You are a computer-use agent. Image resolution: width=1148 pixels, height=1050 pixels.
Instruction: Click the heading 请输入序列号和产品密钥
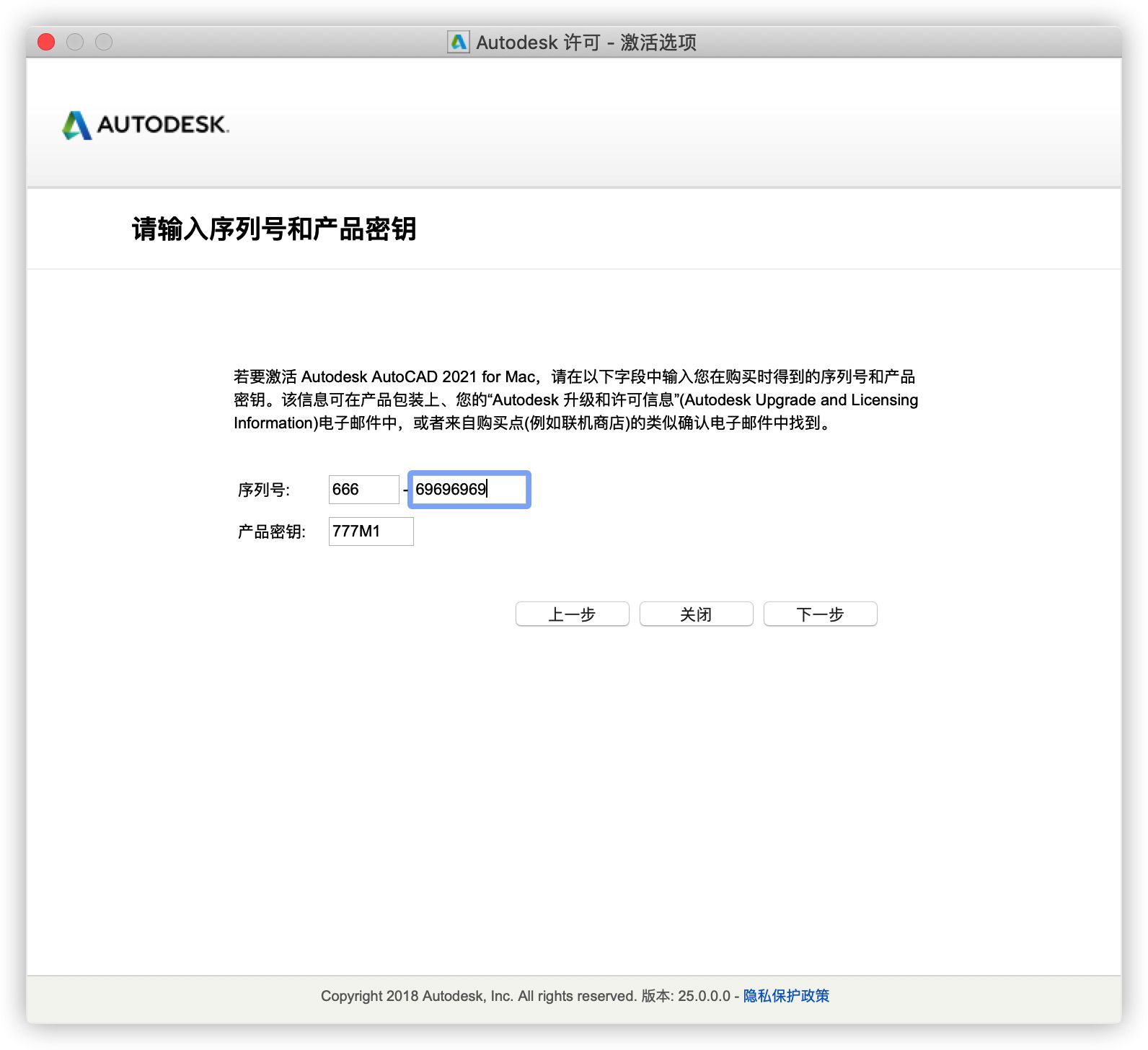(274, 229)
